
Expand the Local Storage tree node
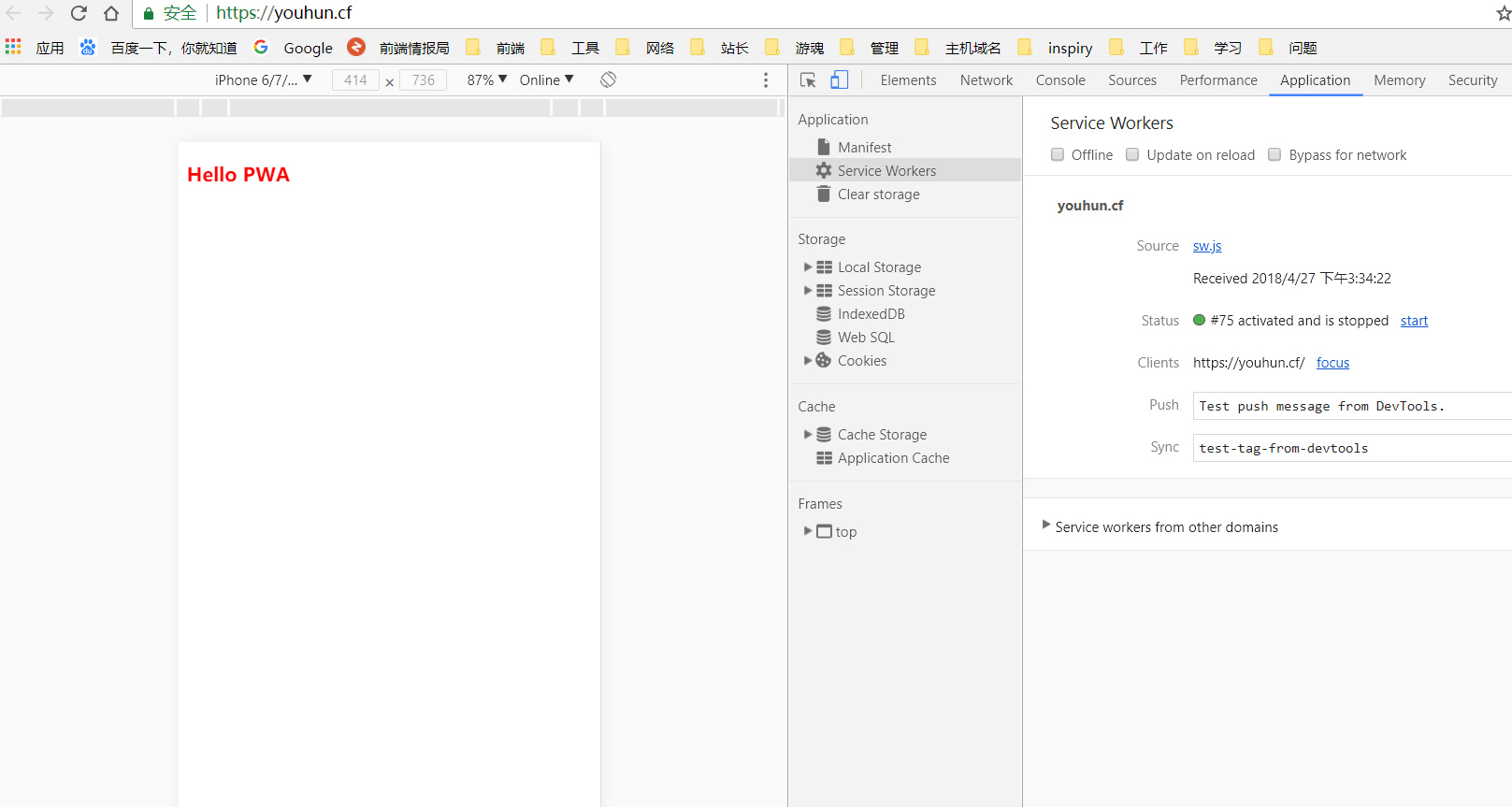click(x=808, y=267)
